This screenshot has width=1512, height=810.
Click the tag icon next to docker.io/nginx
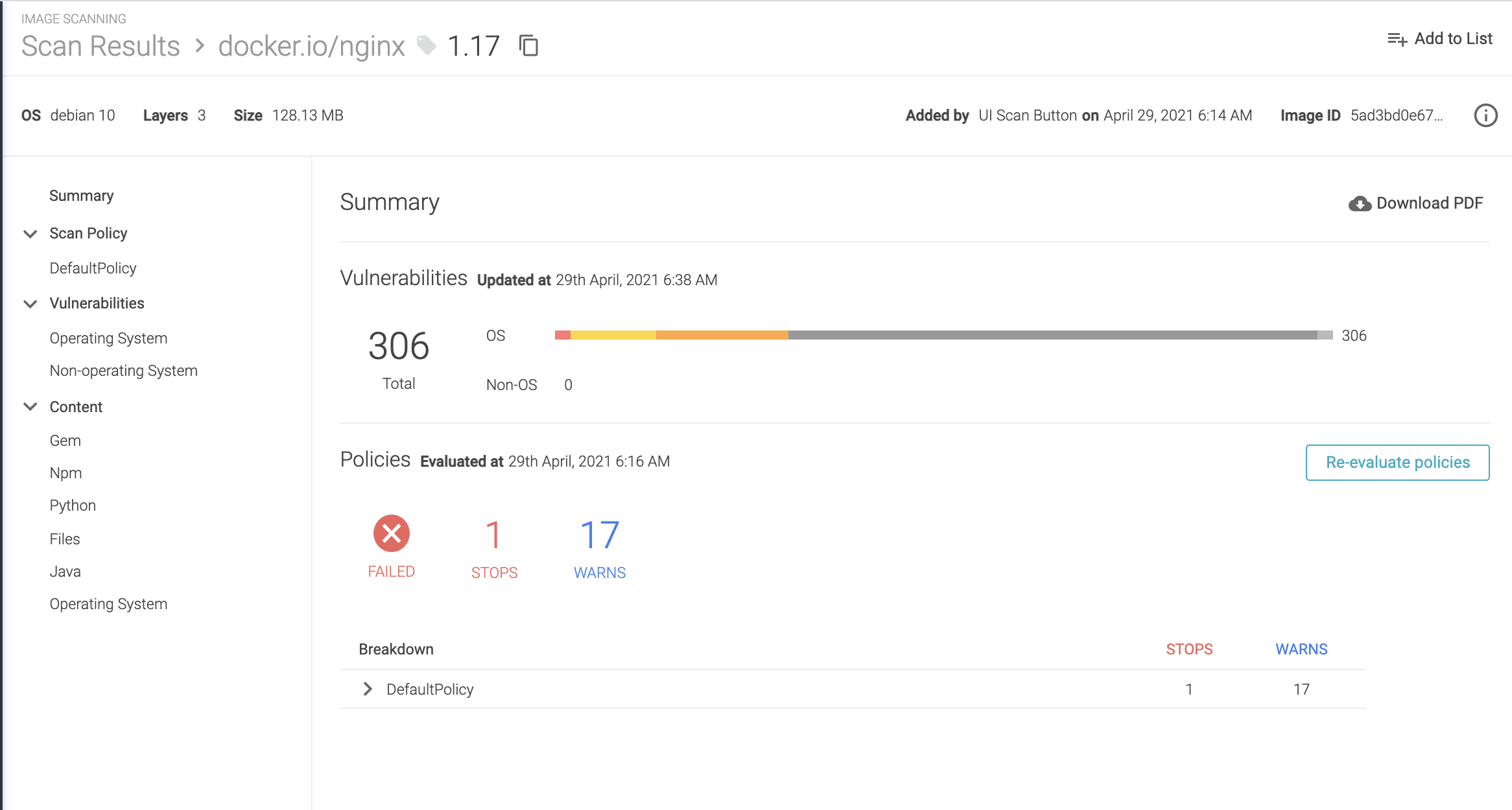pos(426,46)
